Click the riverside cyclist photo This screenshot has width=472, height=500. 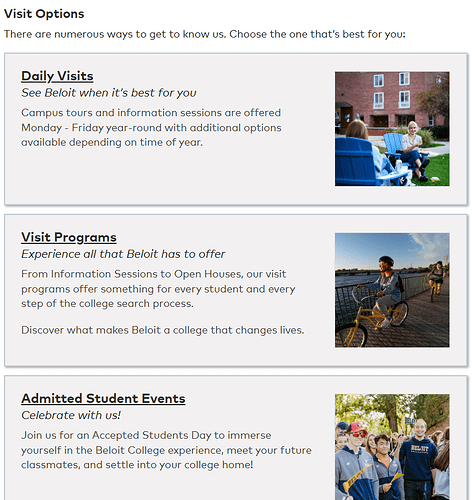tap(392, 290)
